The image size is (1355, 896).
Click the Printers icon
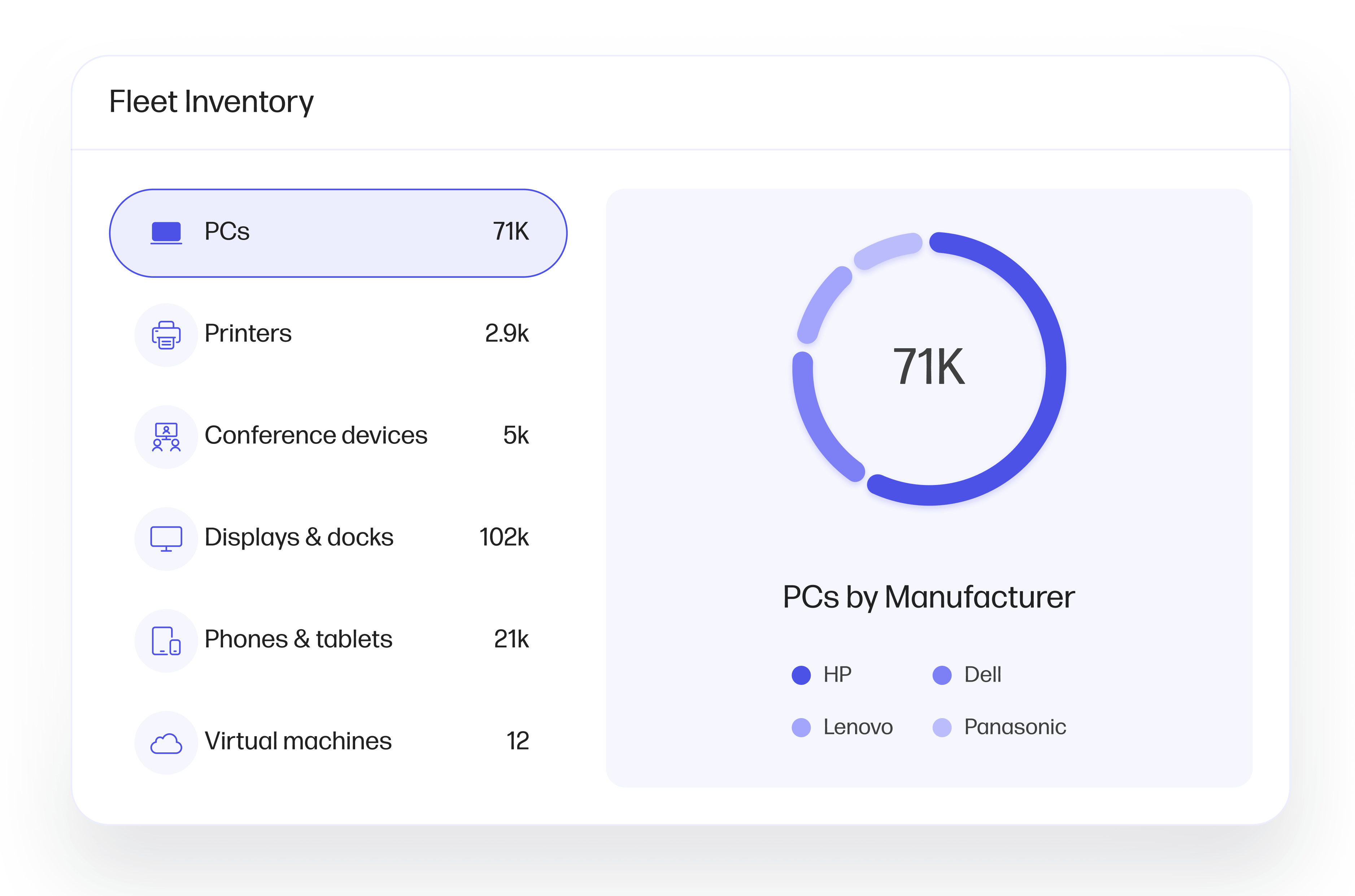pyautogui.click(x=166, y=335)
